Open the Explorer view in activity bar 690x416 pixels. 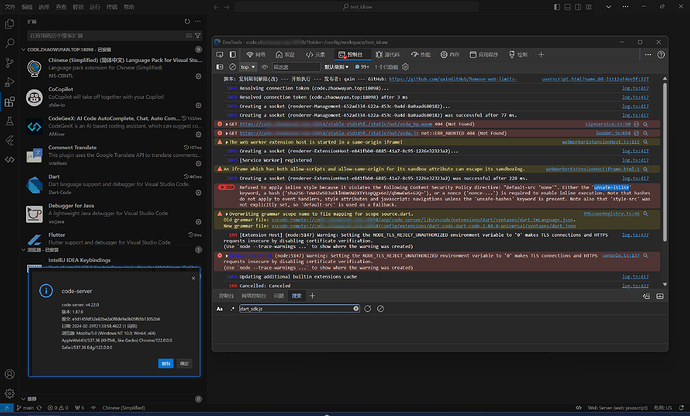click(x=9, y=24)
